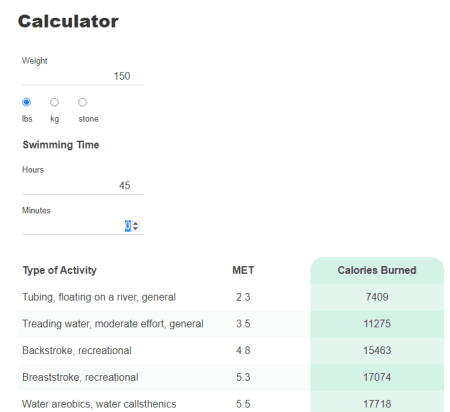This screenshot has width=450, height=412.
Task: Click the Treading water, moderate effort row
Action: pos(231,324)
